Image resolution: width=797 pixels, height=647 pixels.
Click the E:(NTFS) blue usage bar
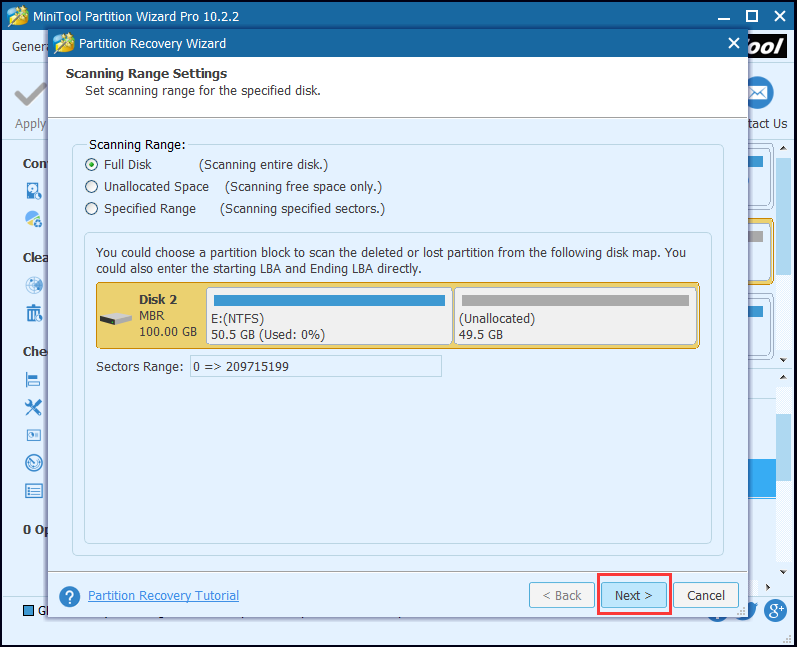[x=329, y=300]
